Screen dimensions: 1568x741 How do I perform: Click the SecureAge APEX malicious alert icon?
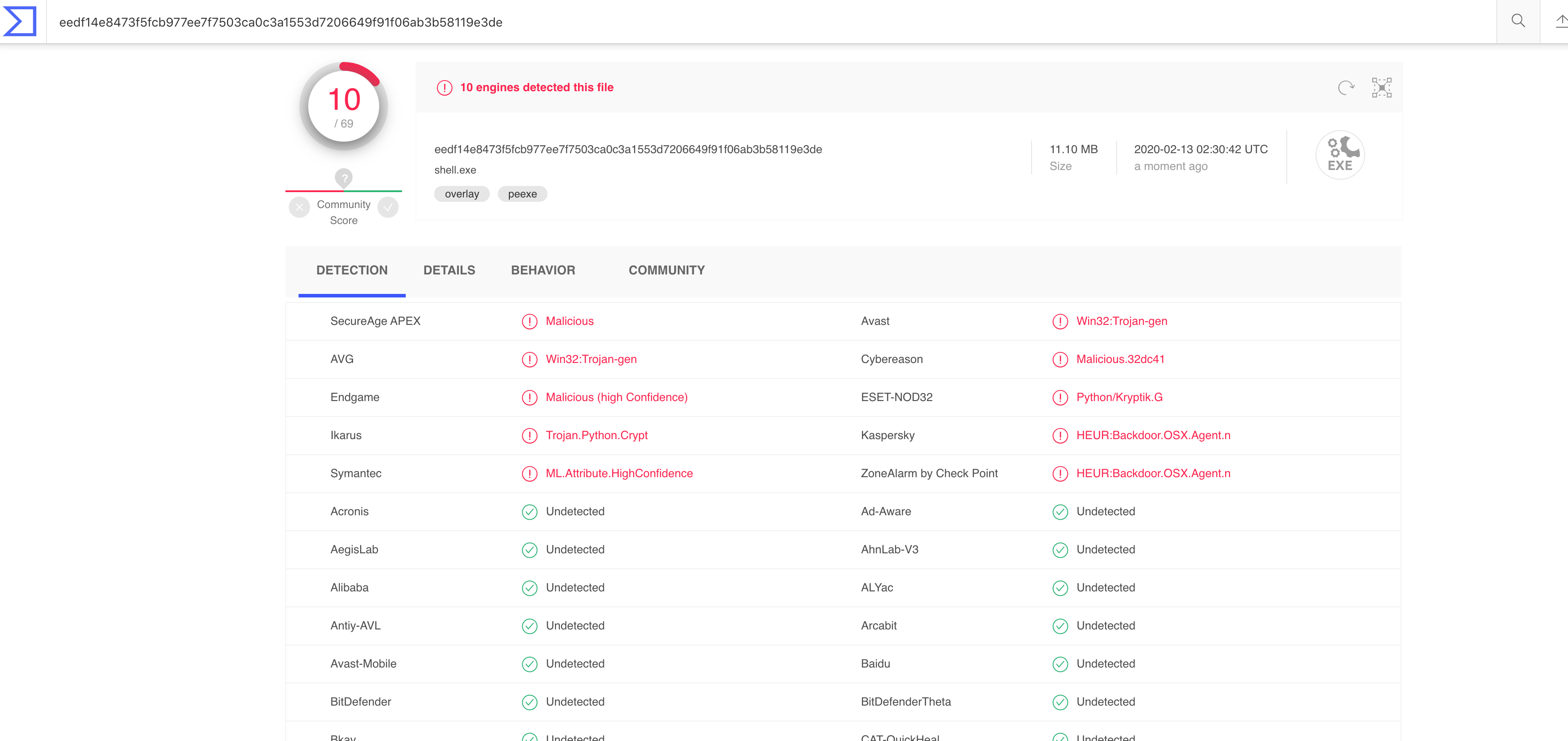pos(530,321)
